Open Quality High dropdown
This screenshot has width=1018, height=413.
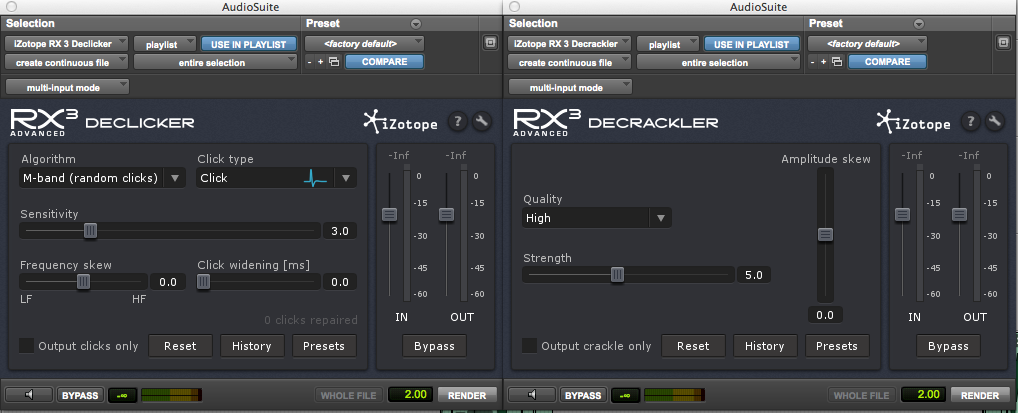click(597, 218)
